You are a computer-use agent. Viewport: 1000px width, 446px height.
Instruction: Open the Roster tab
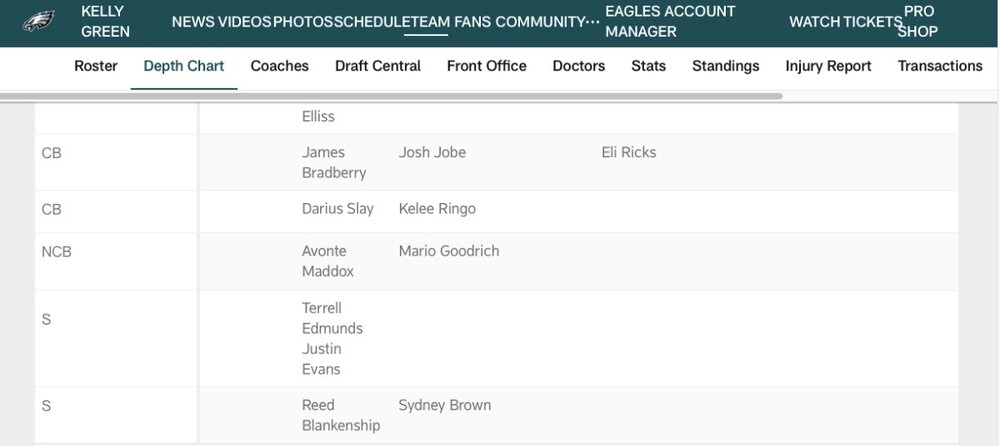coord(96,66)
